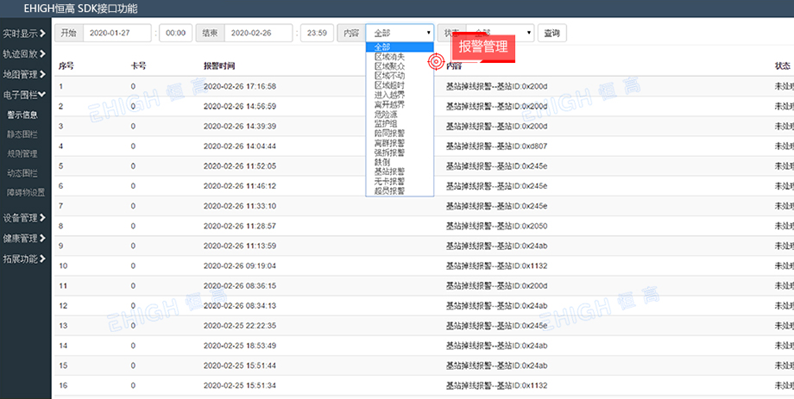
Task: Click the start date field 2020-01-27
Action: tap(117, 33)
